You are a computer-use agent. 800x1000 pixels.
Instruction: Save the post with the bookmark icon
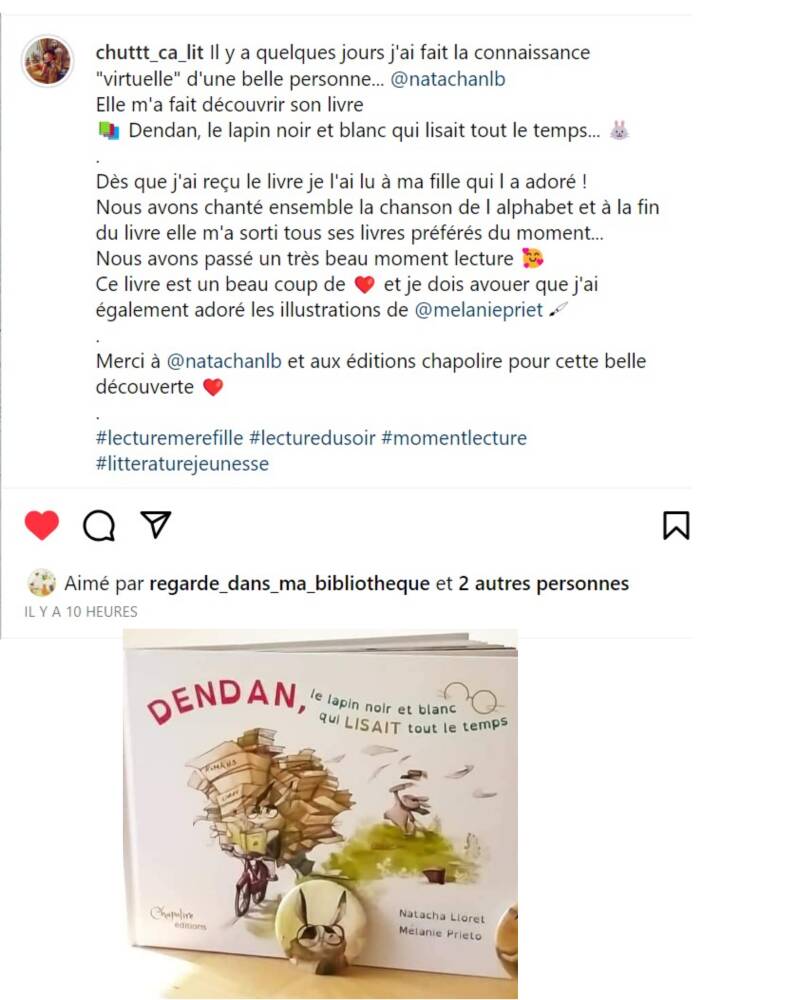(676, 526)
